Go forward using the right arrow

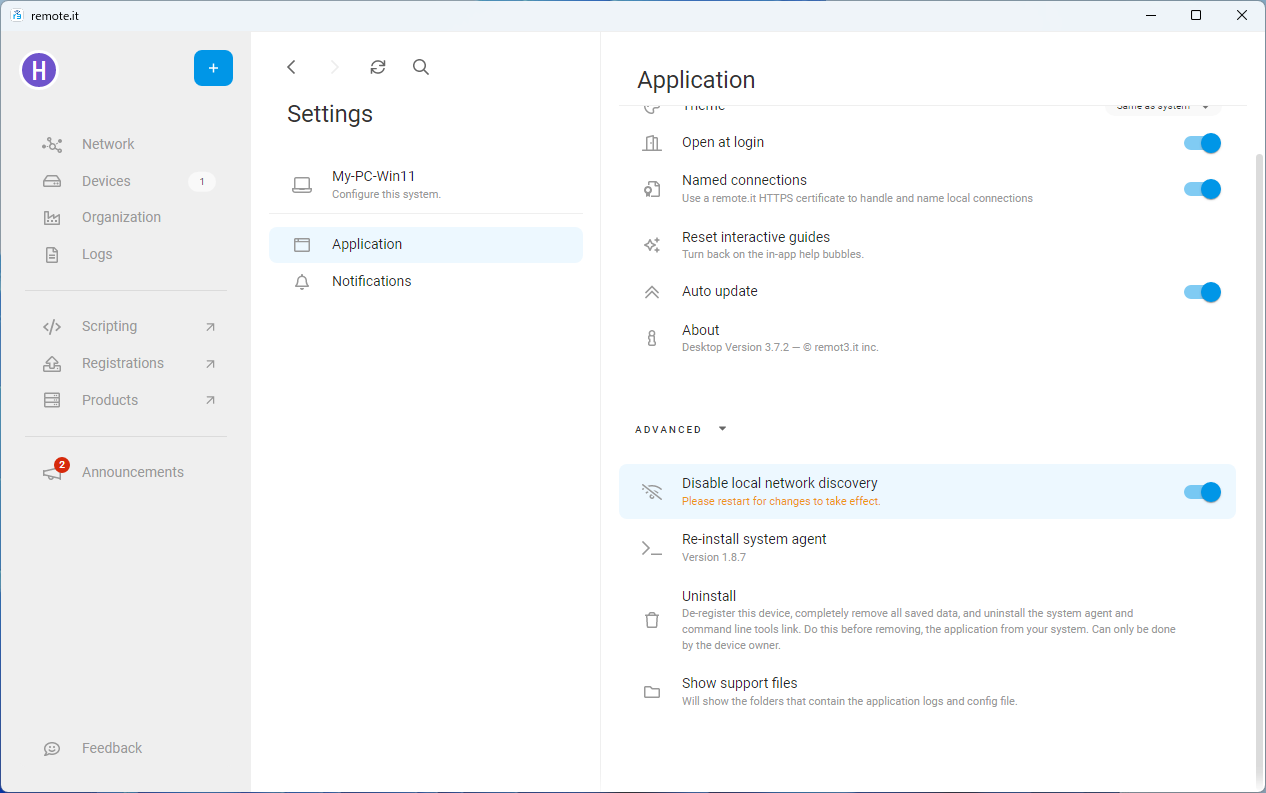coord(334,67)
